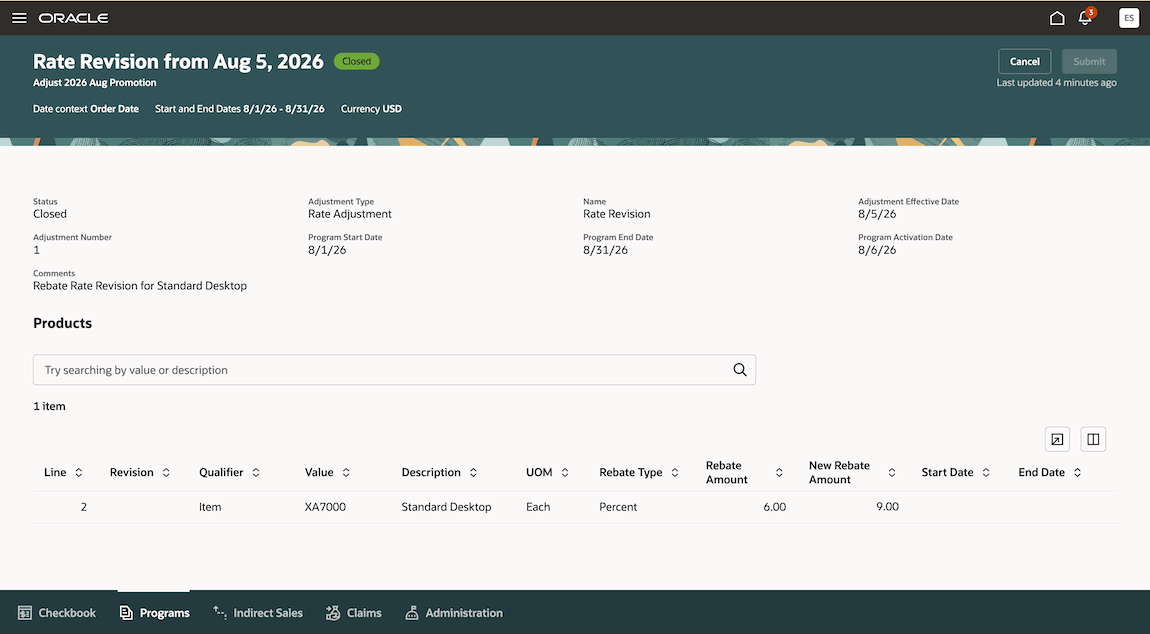1150x634 pixels.
Task: Open the ES user profile avatar
Action: 1129,18
